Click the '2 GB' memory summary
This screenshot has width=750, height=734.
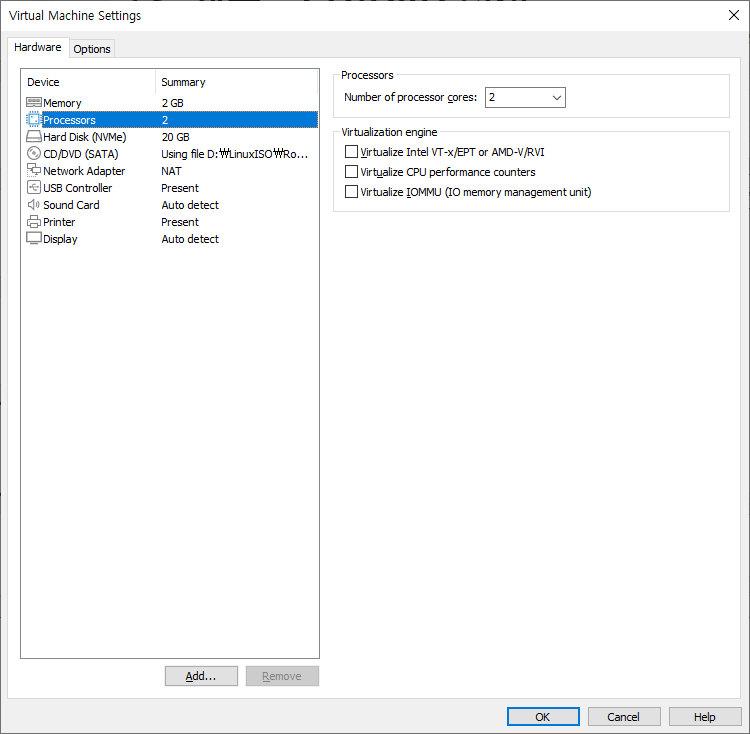[172, 103]
